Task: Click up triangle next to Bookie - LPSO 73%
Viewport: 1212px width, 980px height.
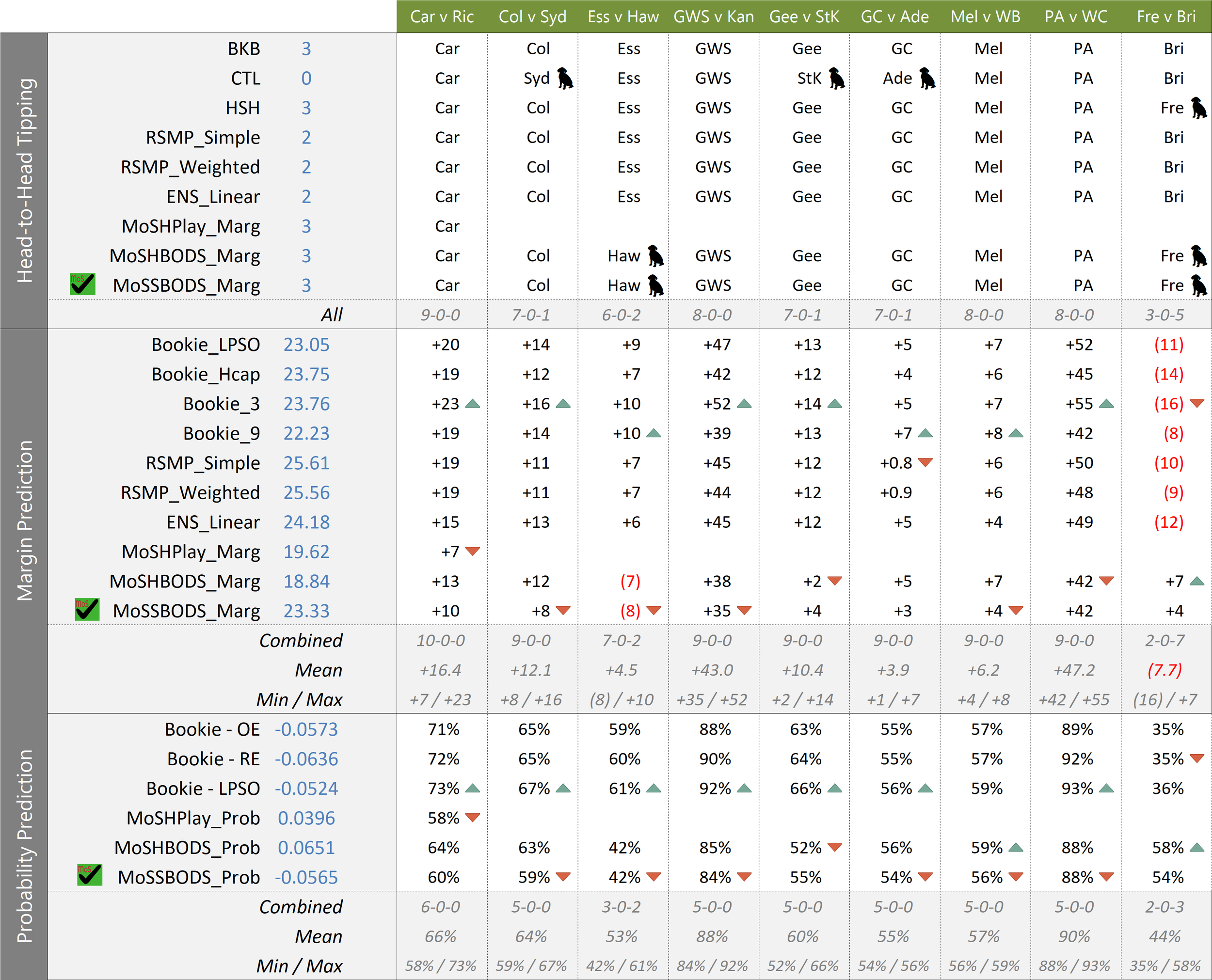Action: tap(473, 788)
